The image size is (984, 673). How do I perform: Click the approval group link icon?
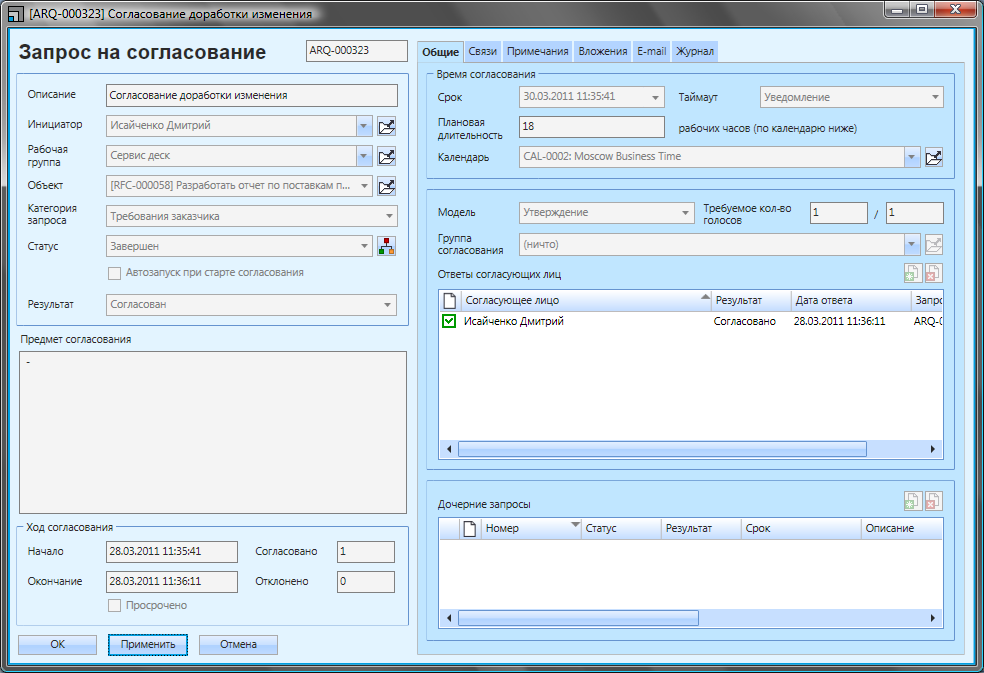pyautogui.click(x=934, y=245)
